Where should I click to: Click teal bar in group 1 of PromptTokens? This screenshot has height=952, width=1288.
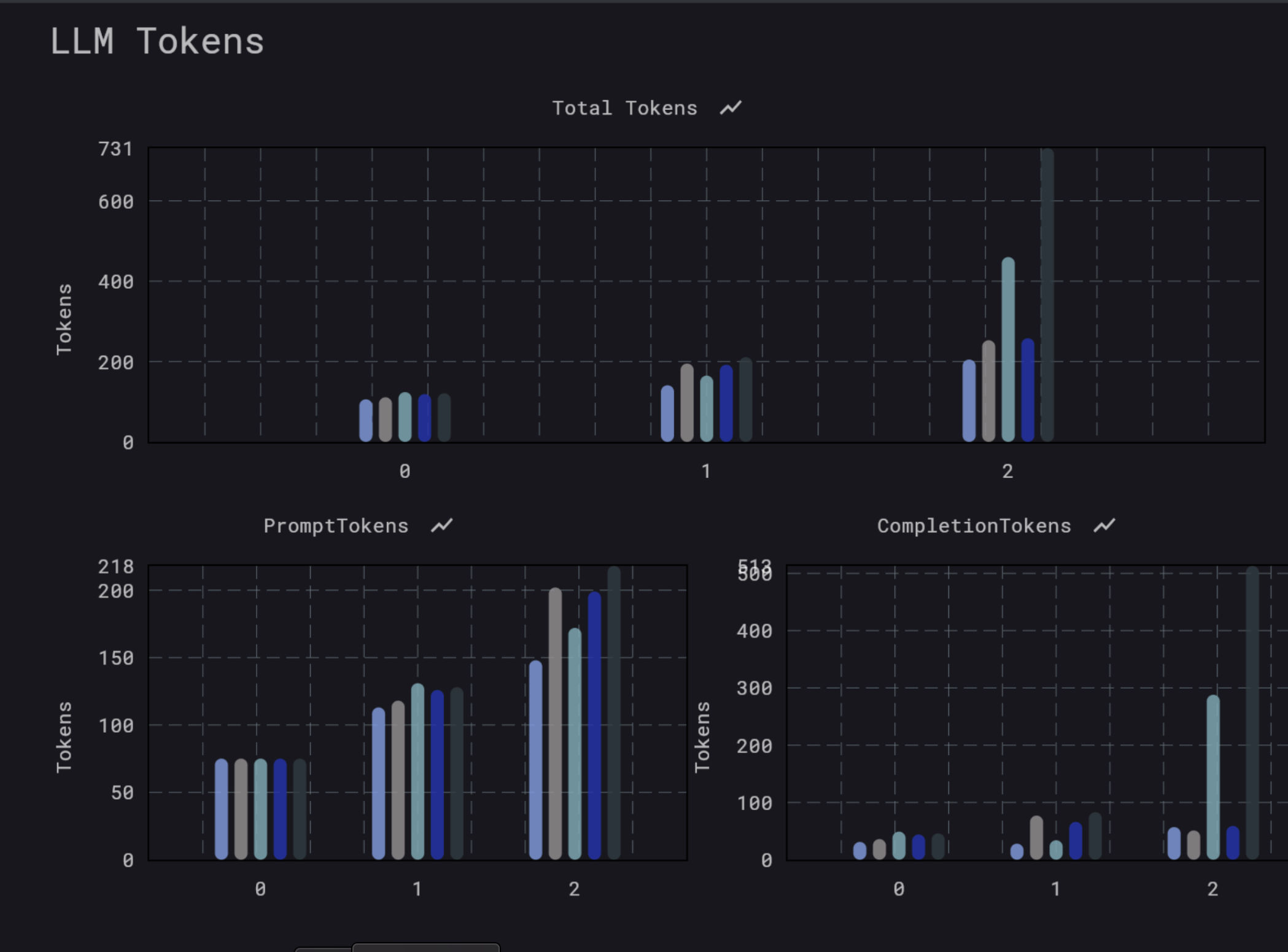pyautogui.click(x=417, y=771)
